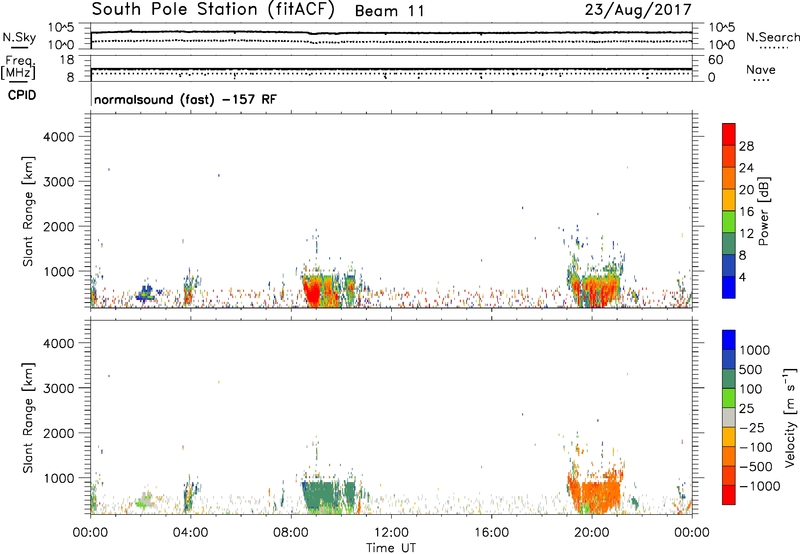800x554 pixels.
Task: Click "Slant Range [km]" label of power panel
Action: pos(28,211)
